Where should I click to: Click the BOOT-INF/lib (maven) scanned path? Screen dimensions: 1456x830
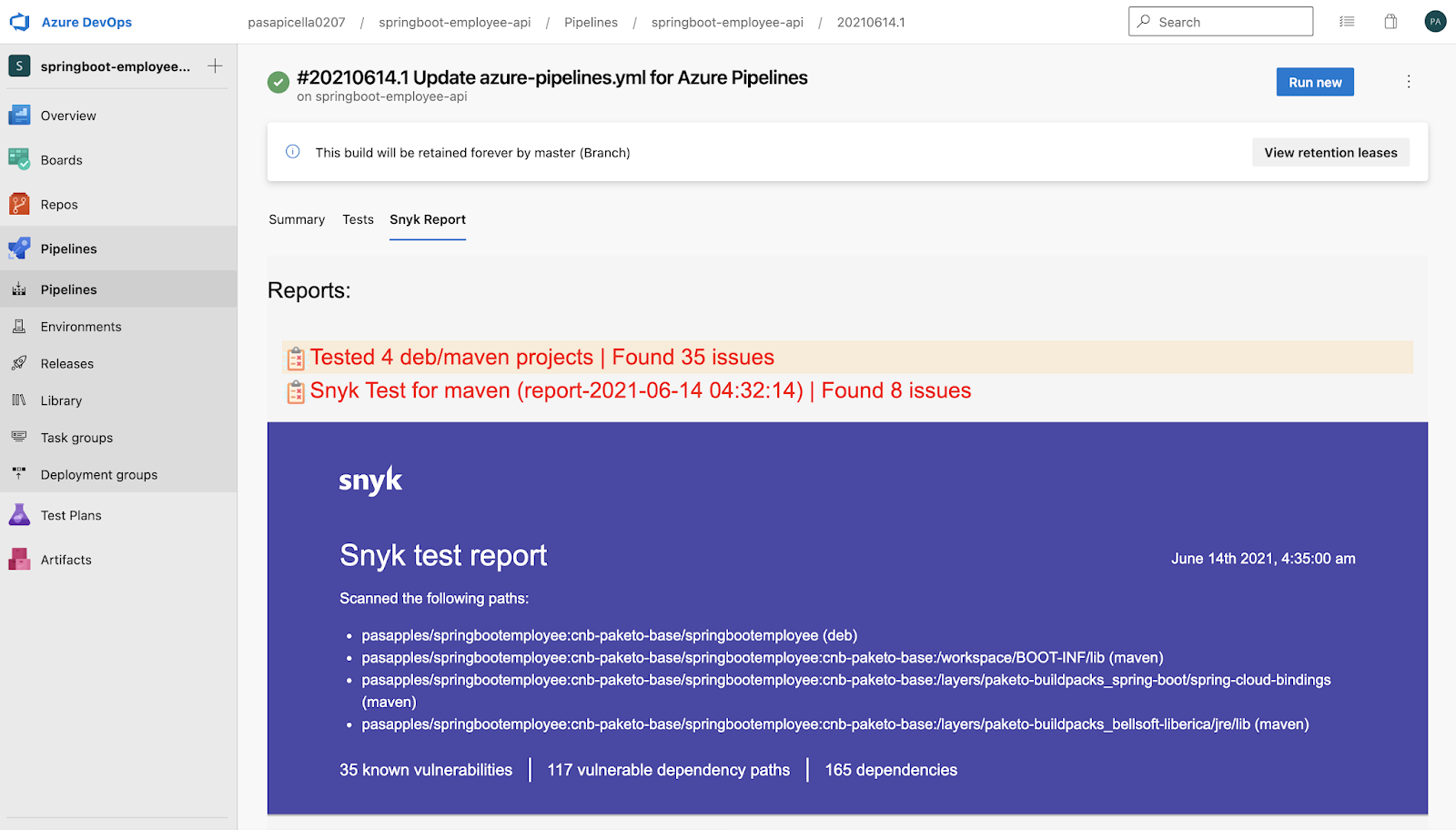(763, 657)
